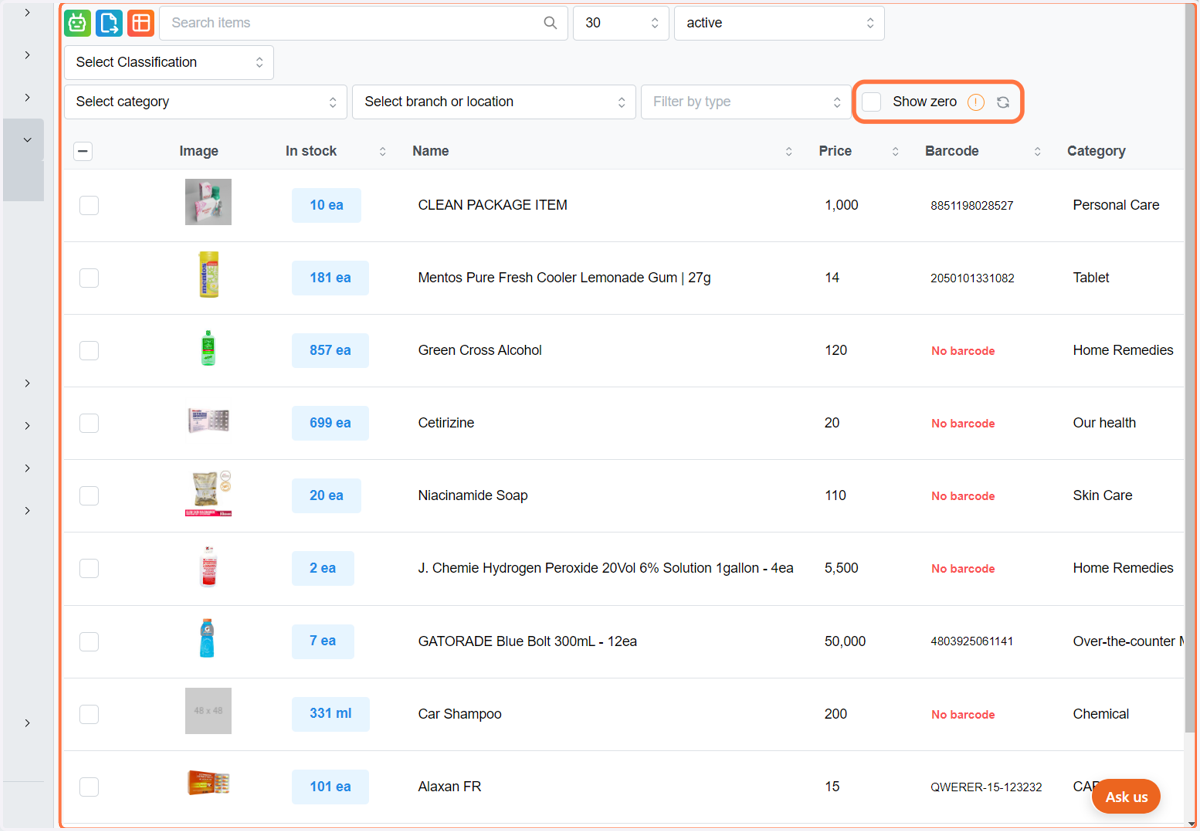The image size is (1200, 831).
Task: Click the green robot icon button
Action: tap(77, 23)
